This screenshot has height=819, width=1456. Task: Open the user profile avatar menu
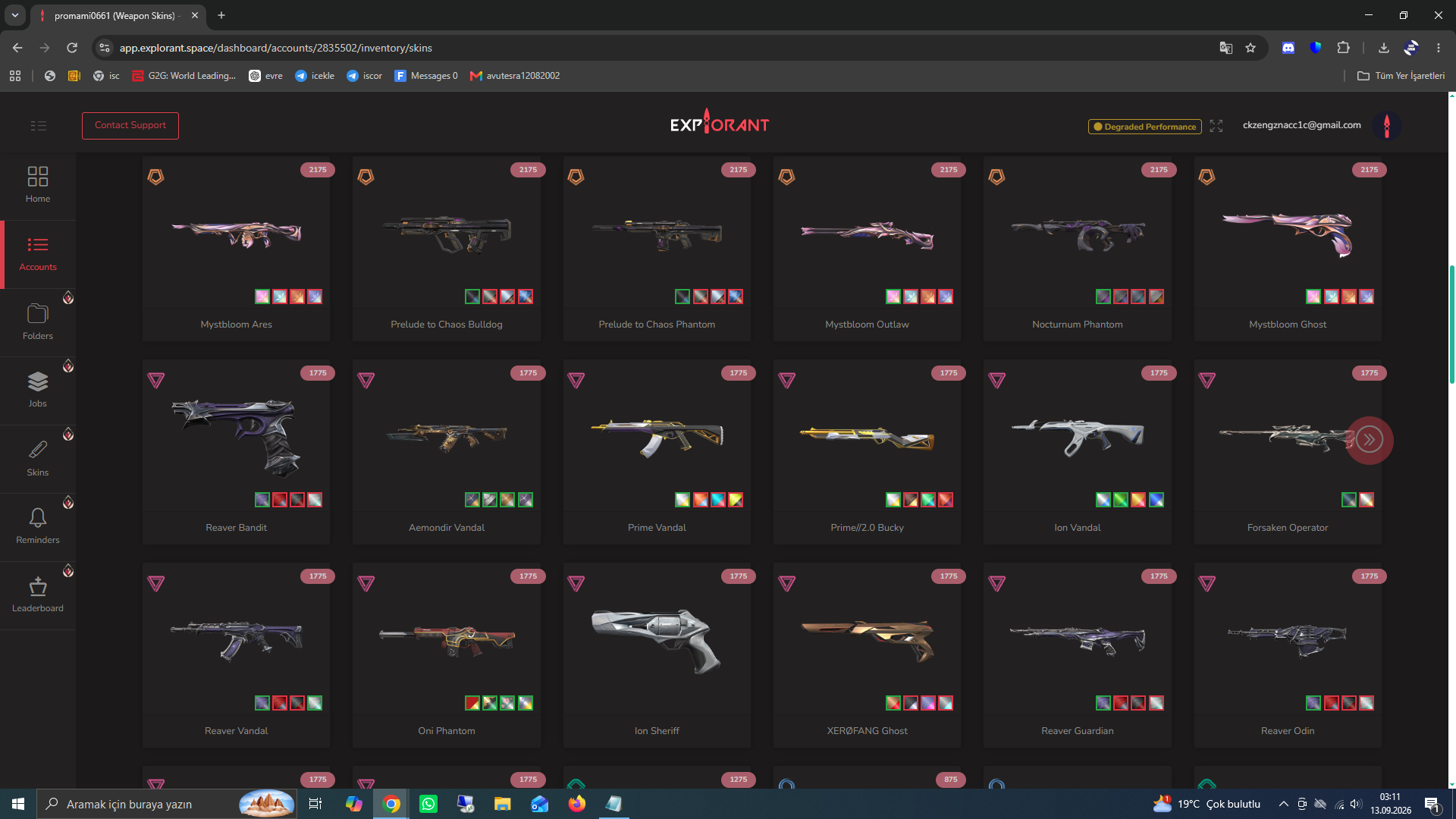[1387, 126]
